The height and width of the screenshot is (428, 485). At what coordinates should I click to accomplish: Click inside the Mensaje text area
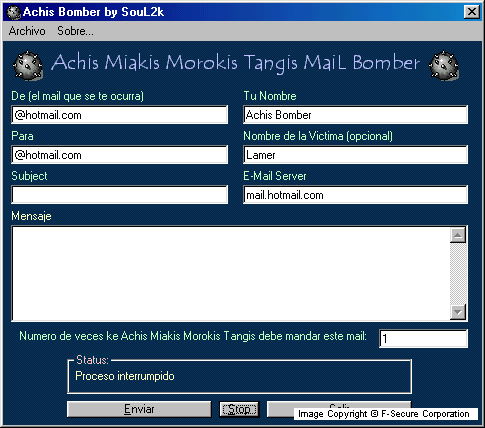pyautogui.click(x=231, y=273)
